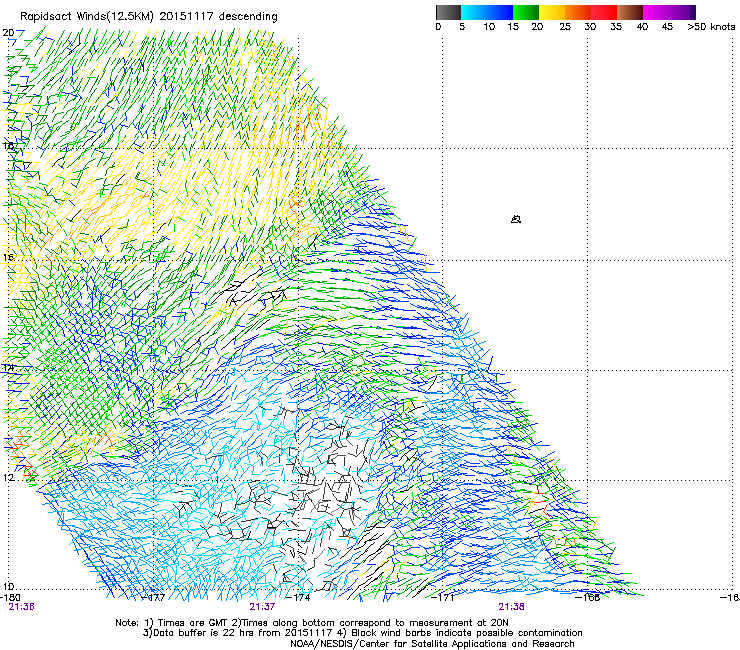Image resolution: width=740 pixels, height=650 pixels.
Task: Click the small island outline symbol on the map
Action: point(516,219)
